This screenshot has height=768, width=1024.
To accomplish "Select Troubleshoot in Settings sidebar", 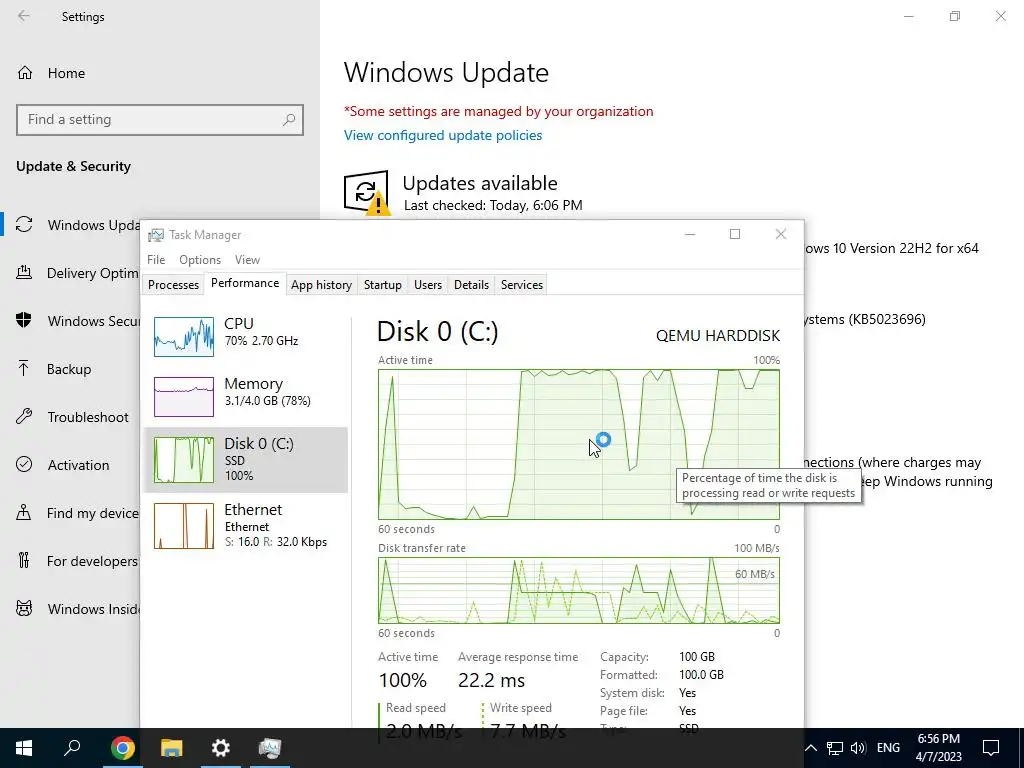I will point(88,417).
